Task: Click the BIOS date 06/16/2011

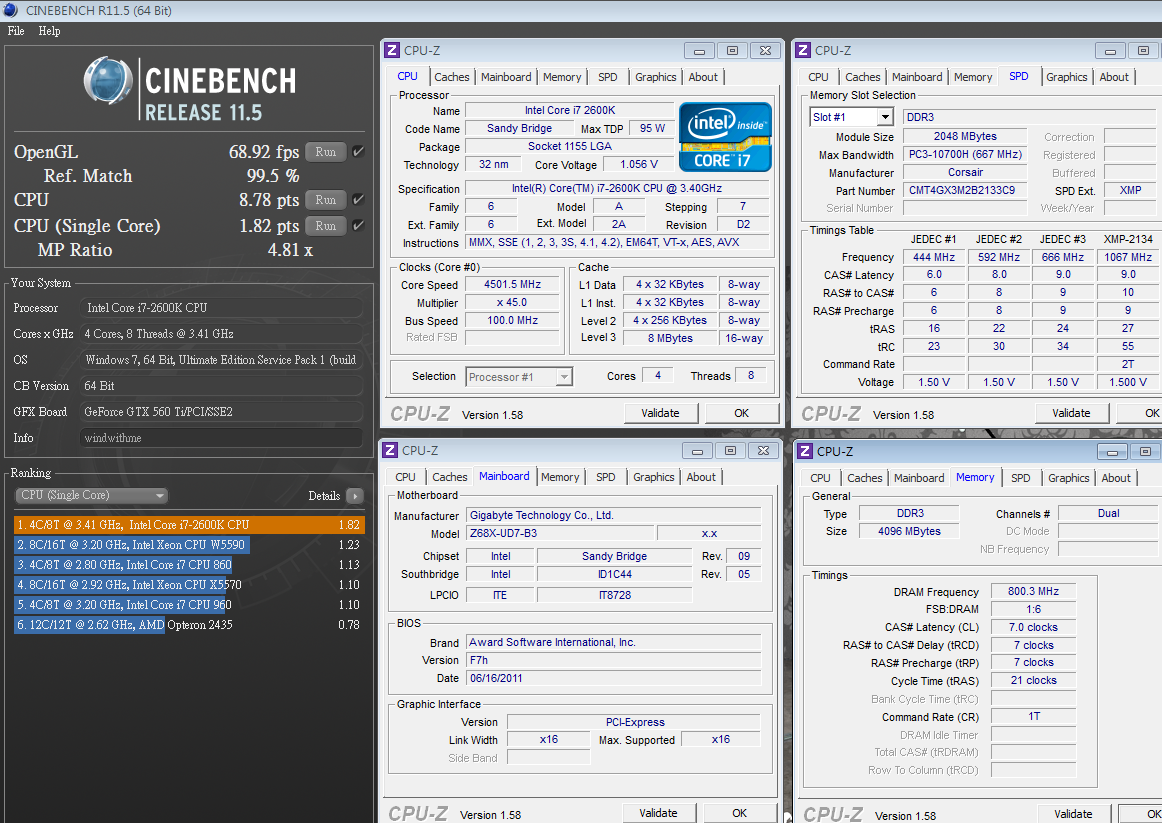Action: pos(614,678)
